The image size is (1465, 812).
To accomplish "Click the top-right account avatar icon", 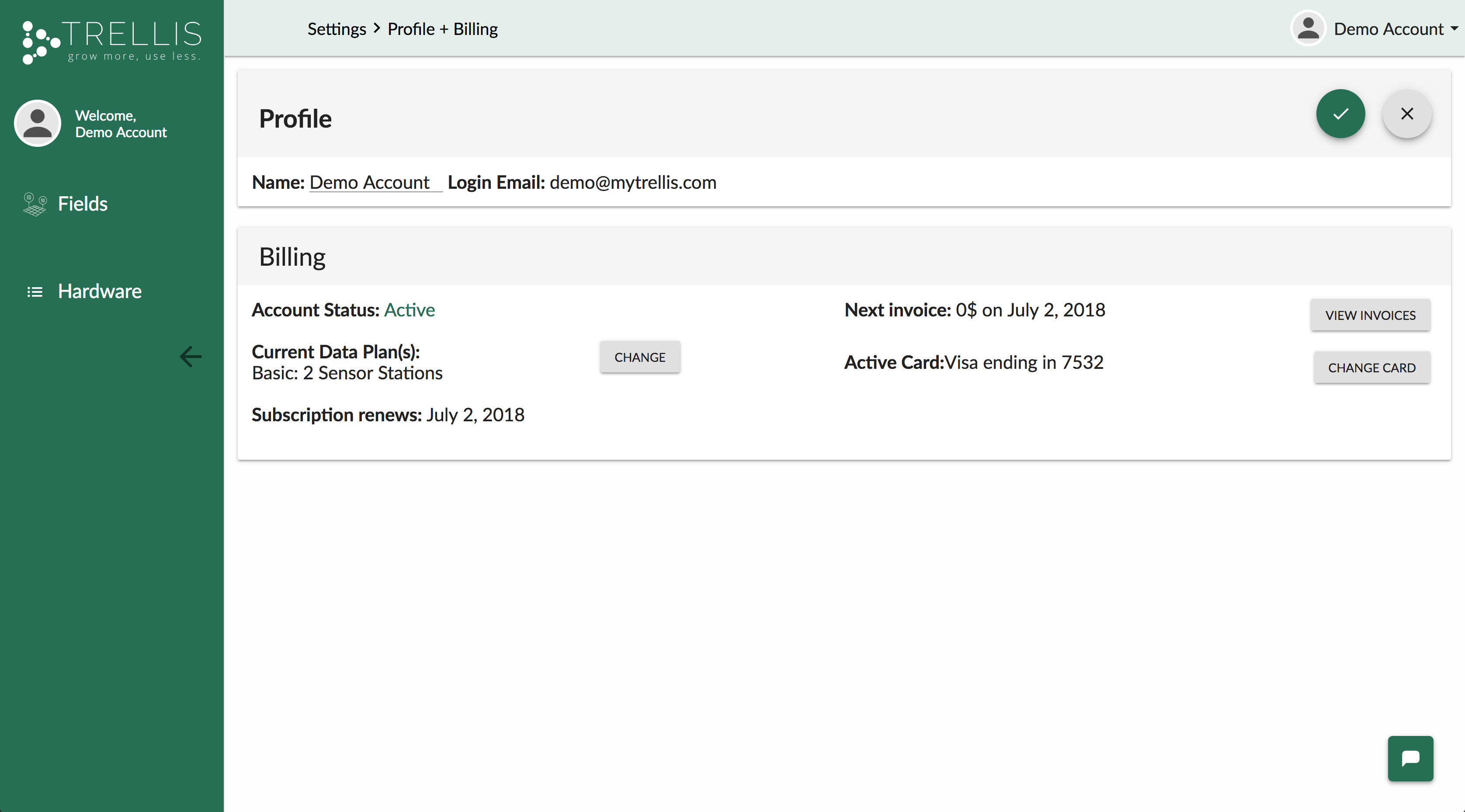I will pyautogui.click(x=1308, y=28).
